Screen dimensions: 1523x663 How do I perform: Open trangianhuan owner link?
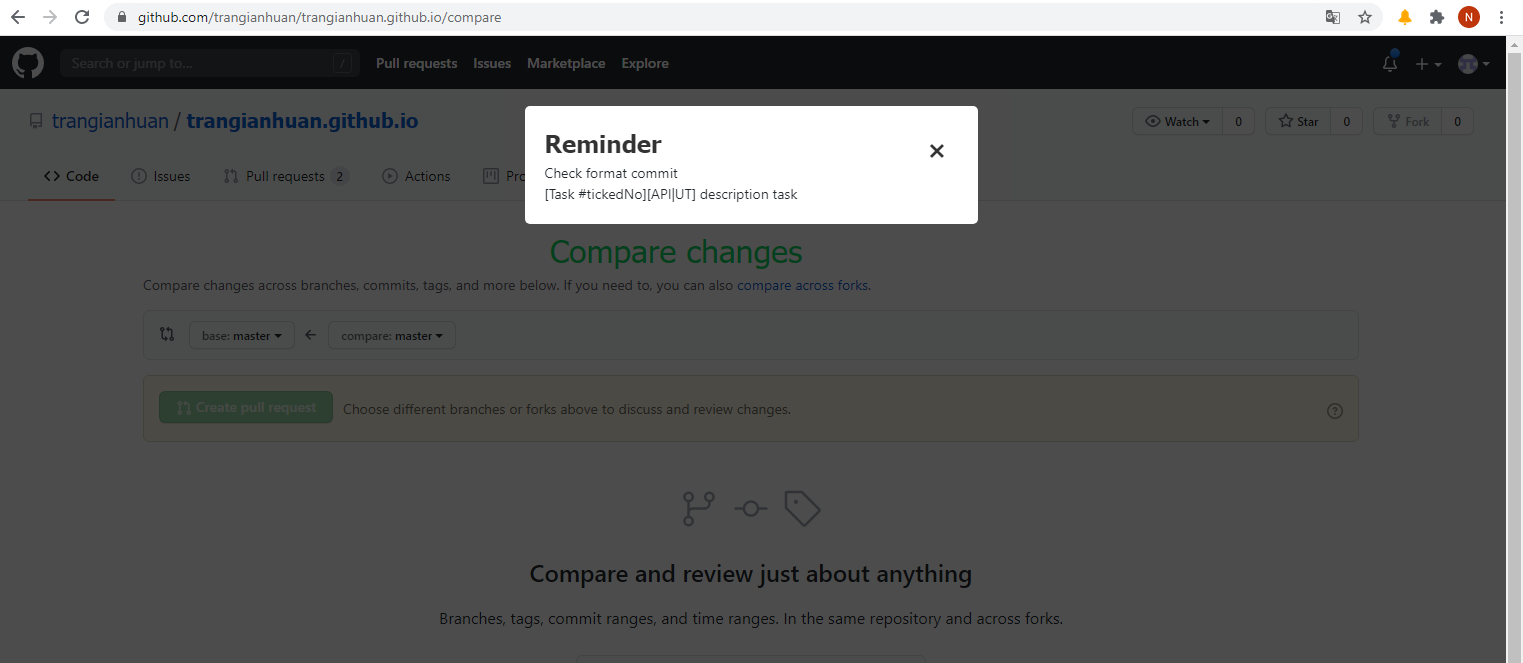click(110, 121)
